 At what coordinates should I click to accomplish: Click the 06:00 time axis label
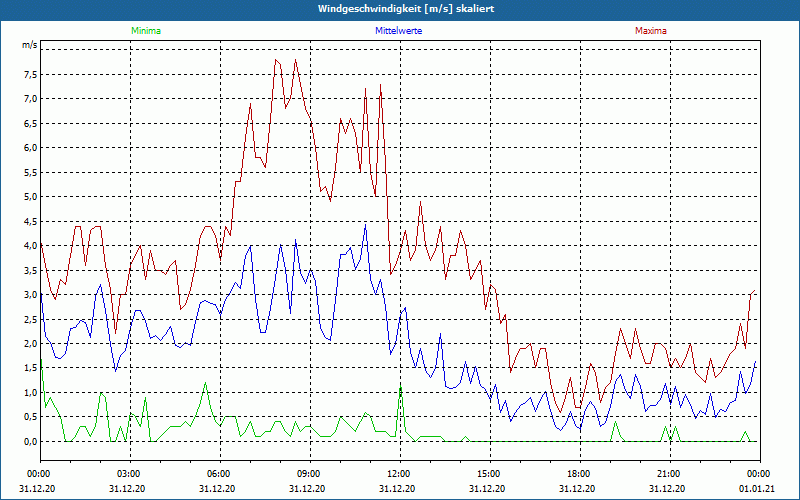[x=220, y=474]
